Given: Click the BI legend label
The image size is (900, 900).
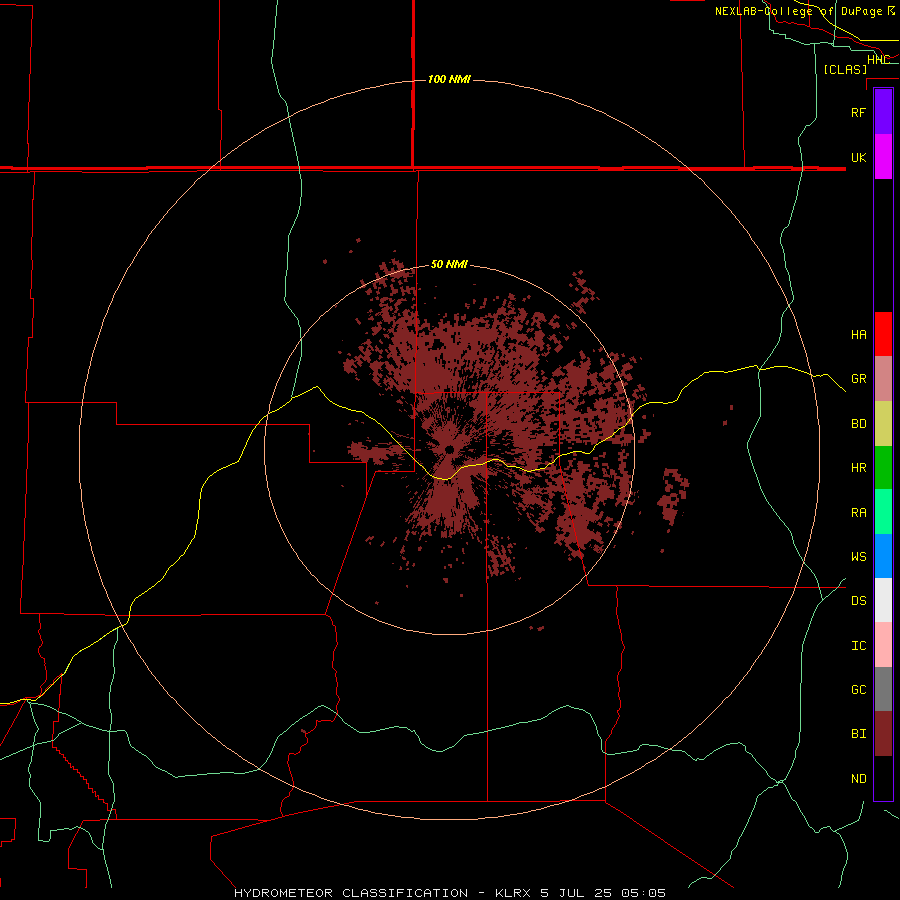Looking at the screenshot, I should click(858, 734).
